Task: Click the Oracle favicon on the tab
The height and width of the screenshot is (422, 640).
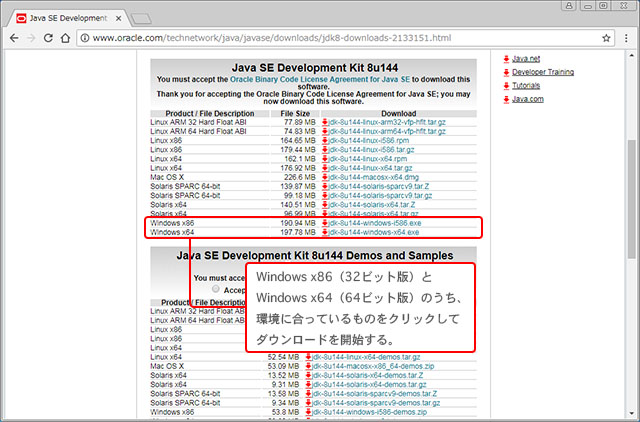Action: [21, 18]
